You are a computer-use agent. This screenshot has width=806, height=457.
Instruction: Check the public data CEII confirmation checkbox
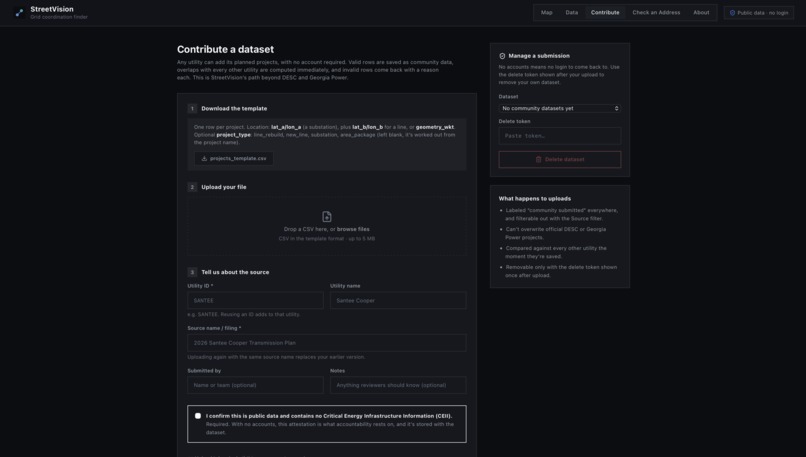pos(198,416)
